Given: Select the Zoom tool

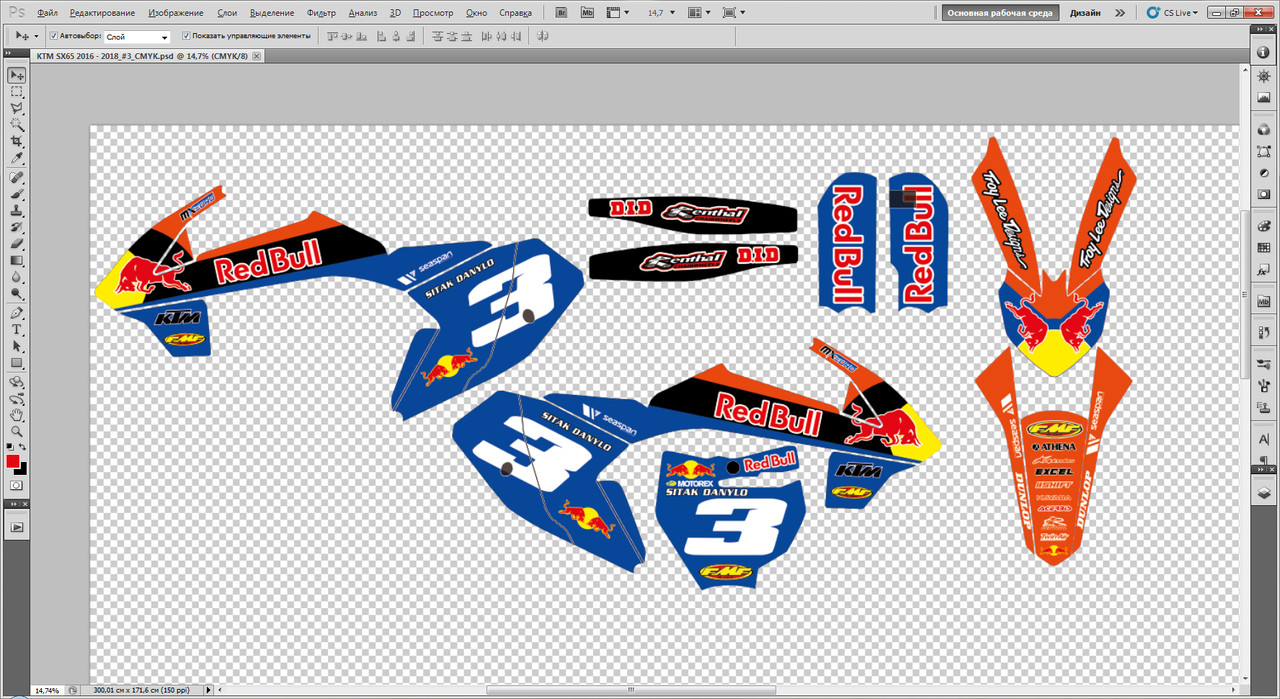Looking at the screenshot, I should click(17, 431).
